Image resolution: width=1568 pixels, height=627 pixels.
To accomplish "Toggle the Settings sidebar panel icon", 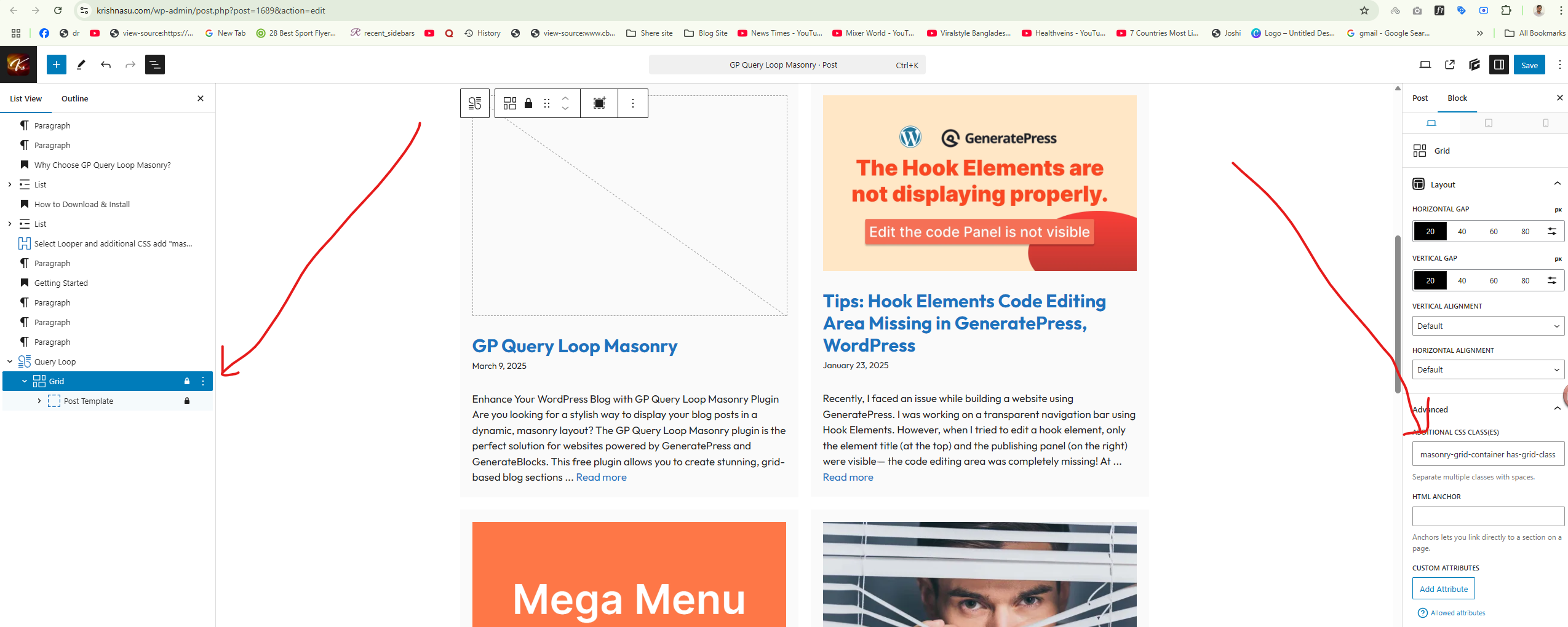I will 1498,65.
